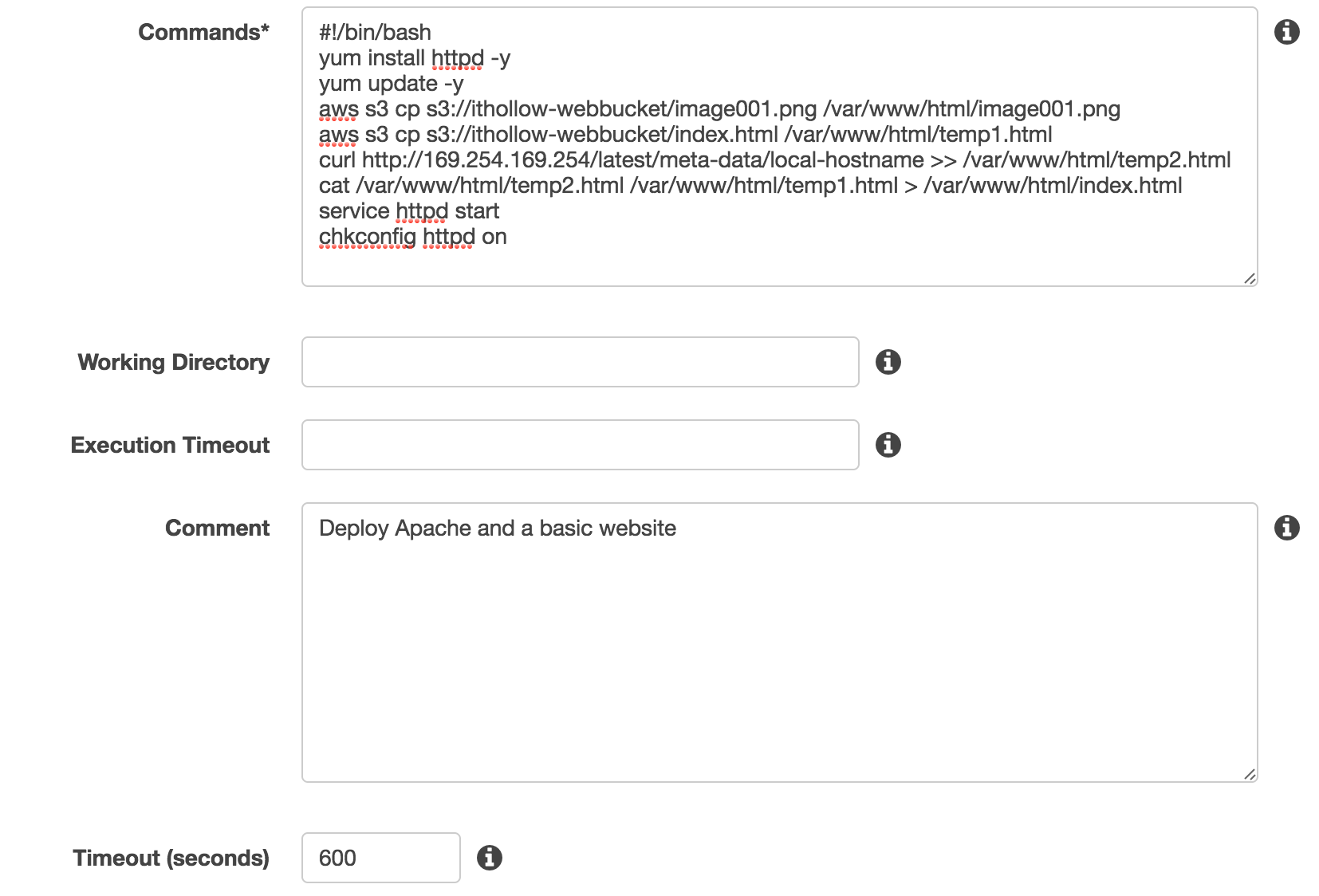Focus the Commands text area
1319x896 pixels.
point(779,147)
